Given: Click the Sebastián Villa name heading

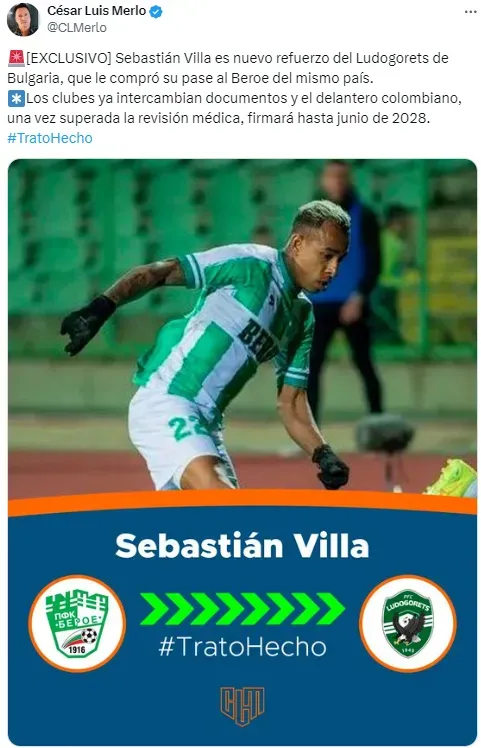Looking at the screenshot, I should coord(242,545).
